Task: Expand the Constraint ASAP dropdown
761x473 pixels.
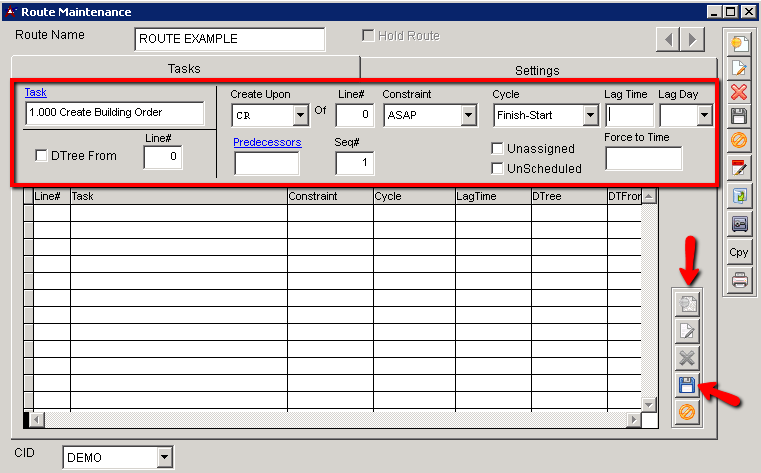Action: click(x=468, y=116)
